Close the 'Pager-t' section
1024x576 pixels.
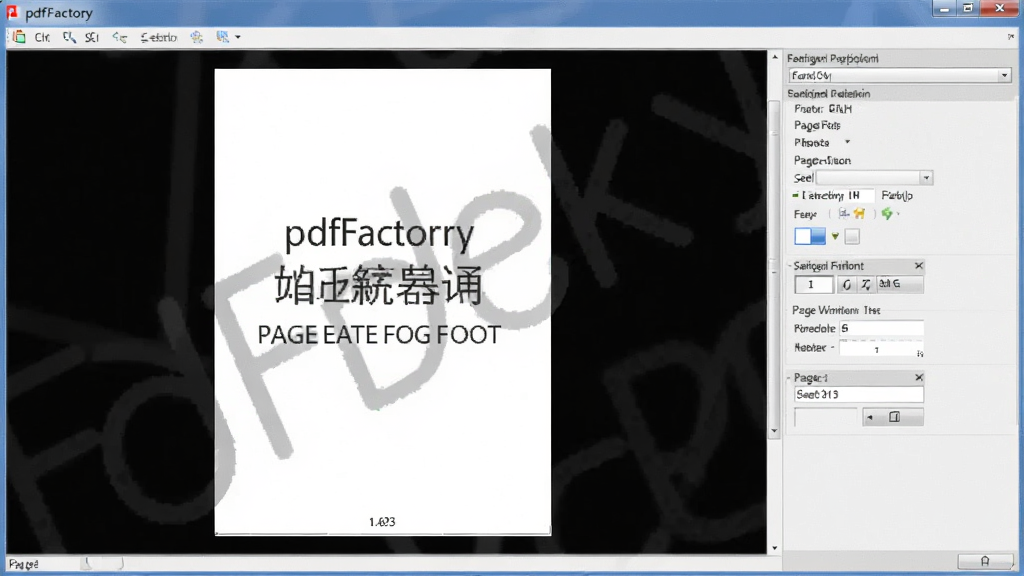[x=919, y=377]
